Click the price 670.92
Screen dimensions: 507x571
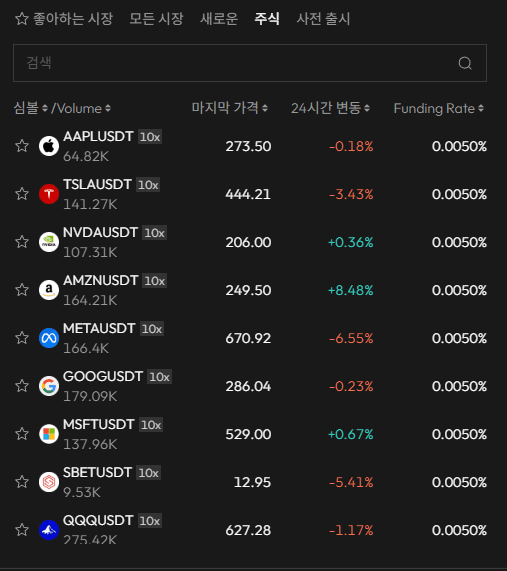[248, 338]
